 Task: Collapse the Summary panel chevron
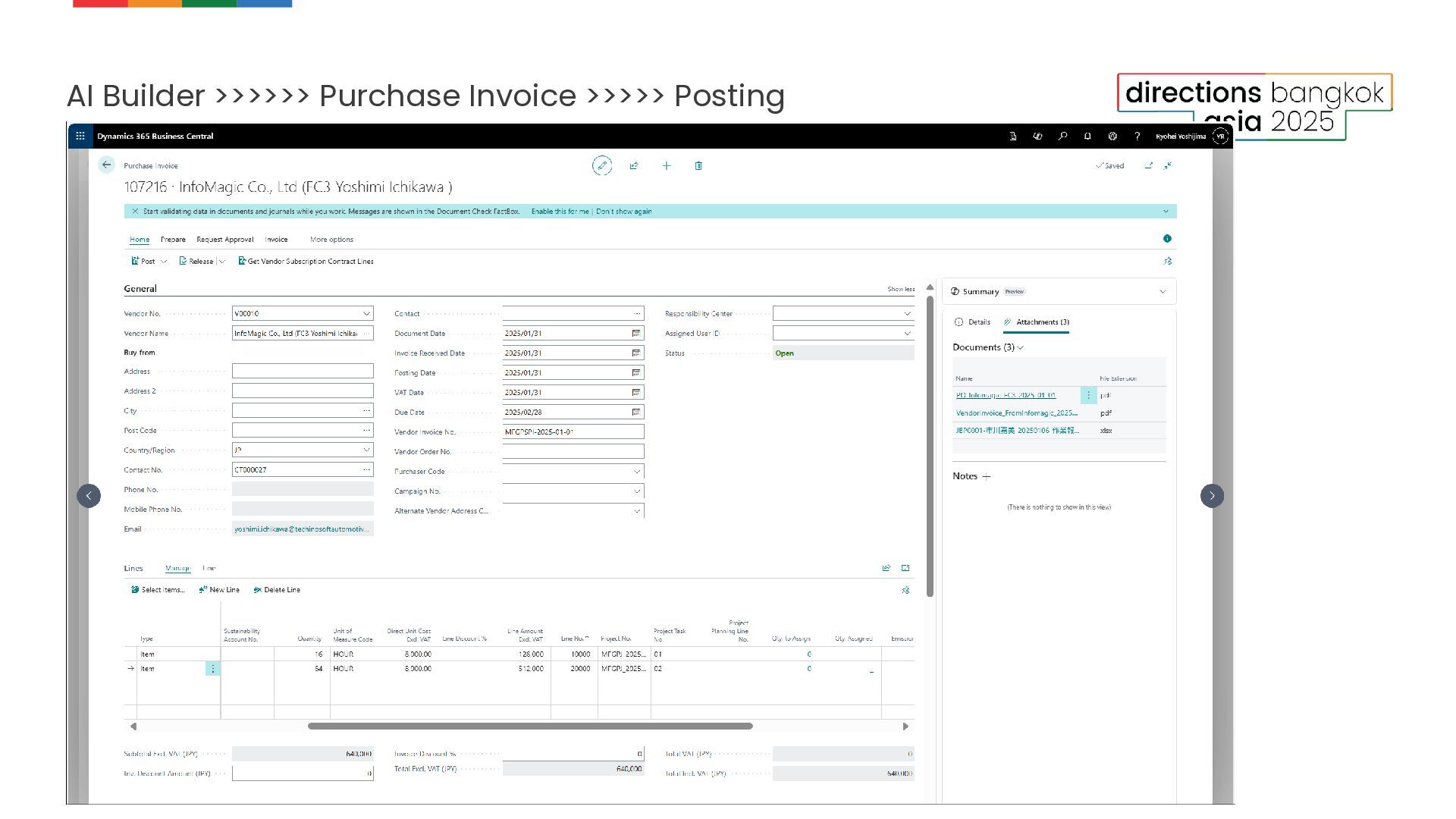coord(1163,291)
